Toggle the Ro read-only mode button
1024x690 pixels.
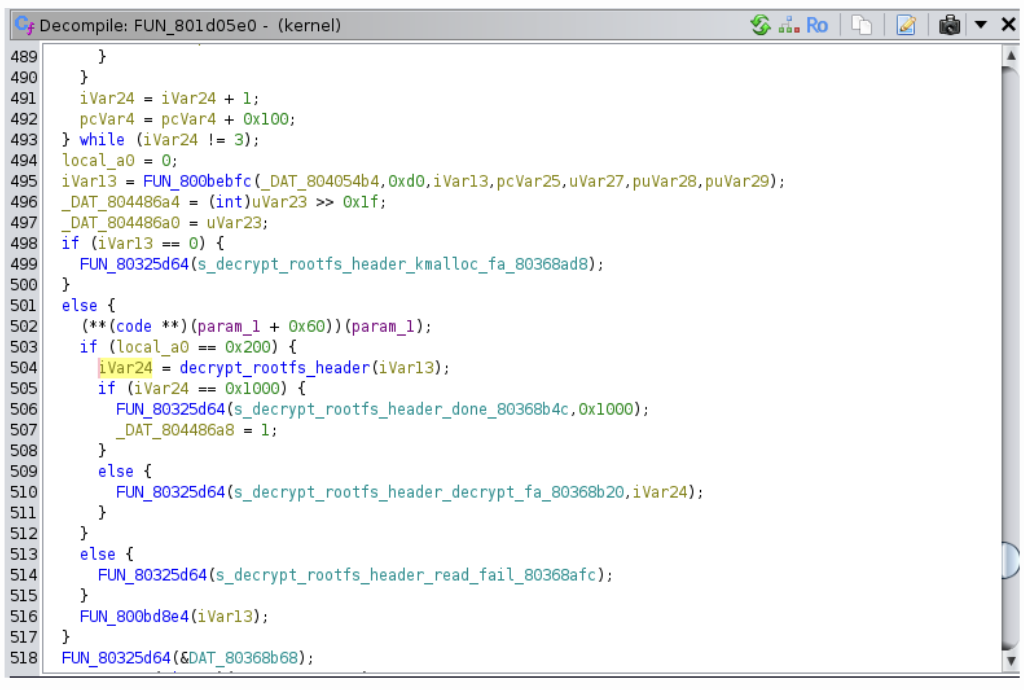(817, 25)
